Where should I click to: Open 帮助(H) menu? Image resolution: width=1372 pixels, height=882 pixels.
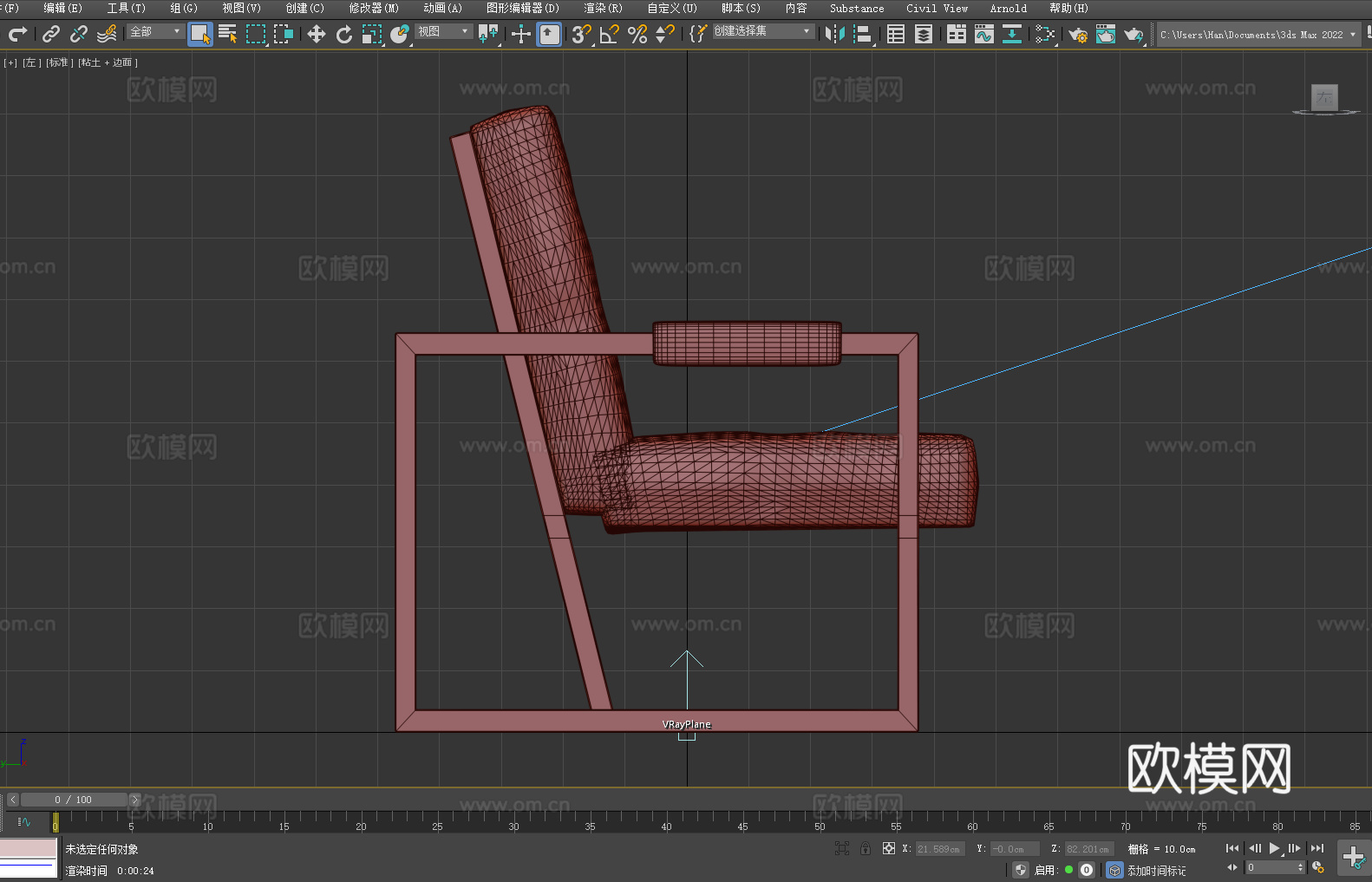(x=1068, y=8)
